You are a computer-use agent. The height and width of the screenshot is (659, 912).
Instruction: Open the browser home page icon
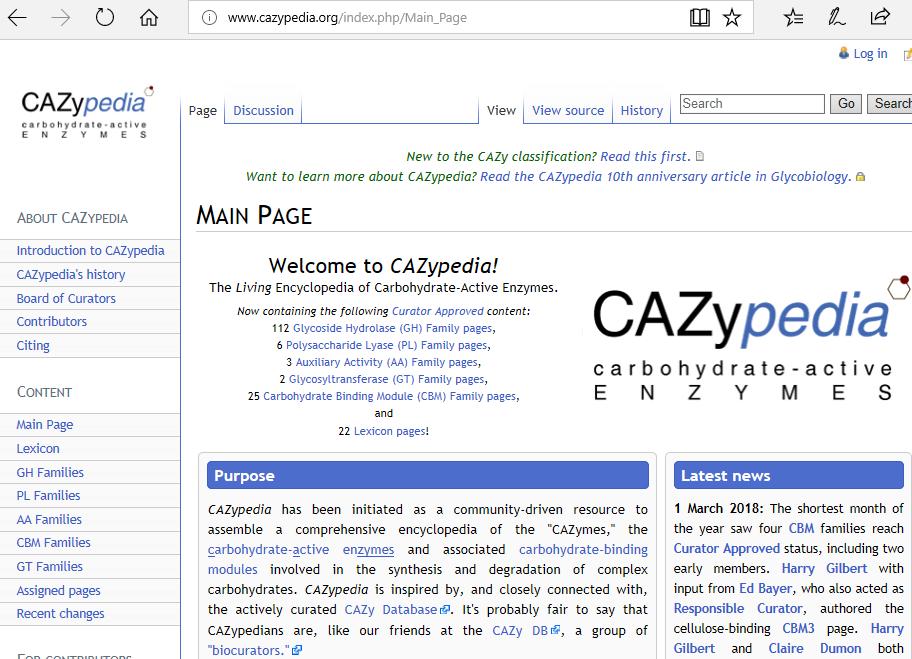coord(149,17)
